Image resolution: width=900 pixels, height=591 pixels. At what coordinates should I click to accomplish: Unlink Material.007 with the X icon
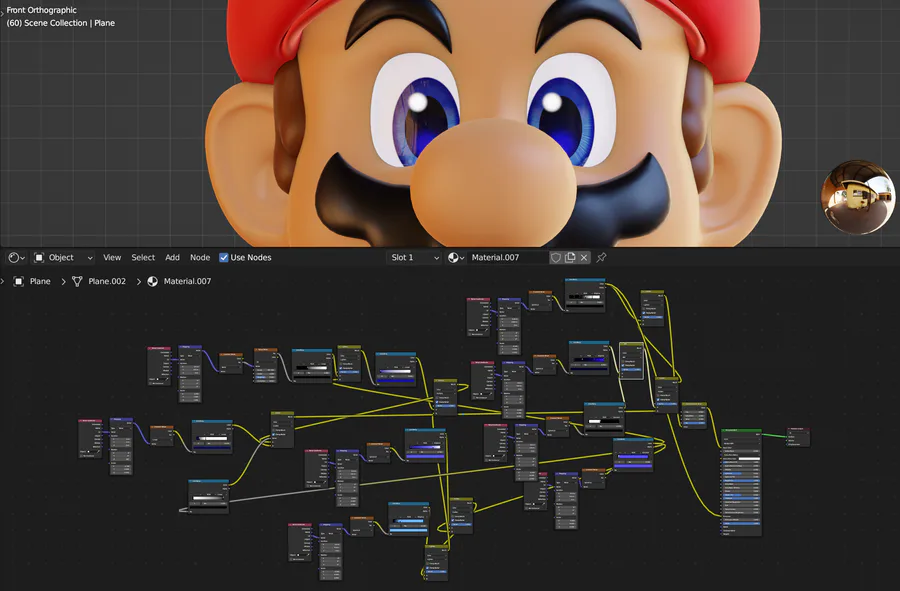tap(584, 258)
